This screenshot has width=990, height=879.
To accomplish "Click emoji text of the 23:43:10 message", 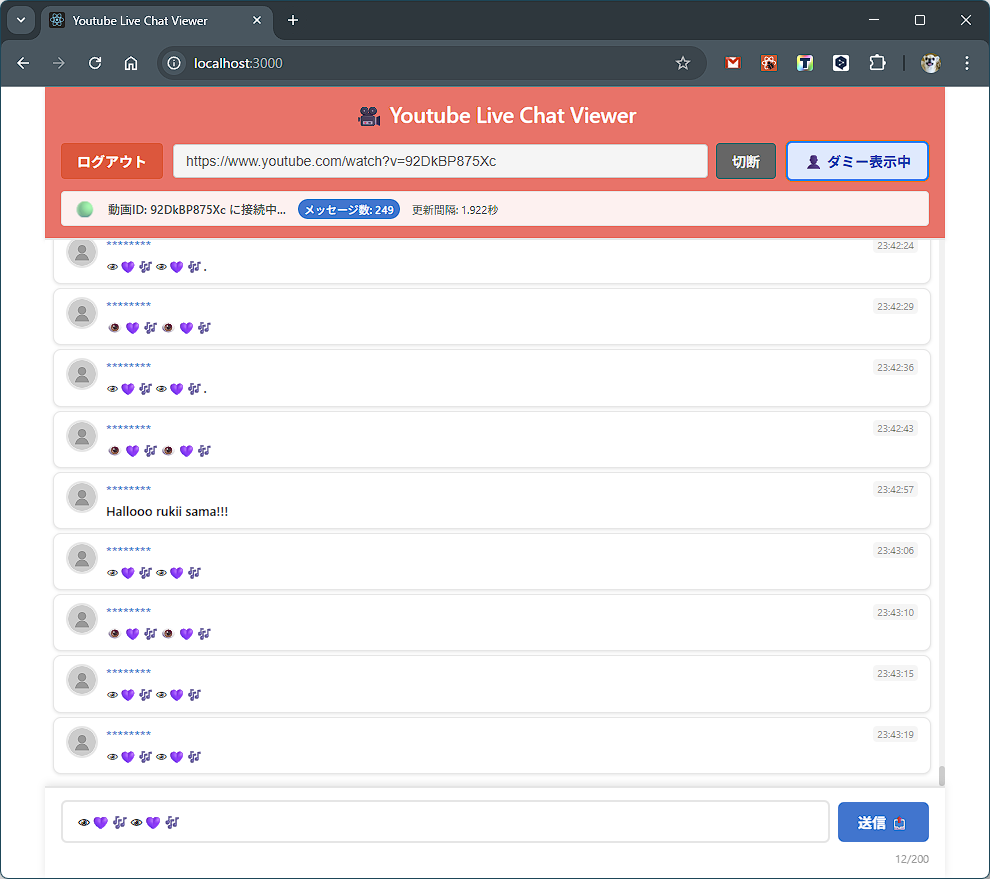I will 159,633.
